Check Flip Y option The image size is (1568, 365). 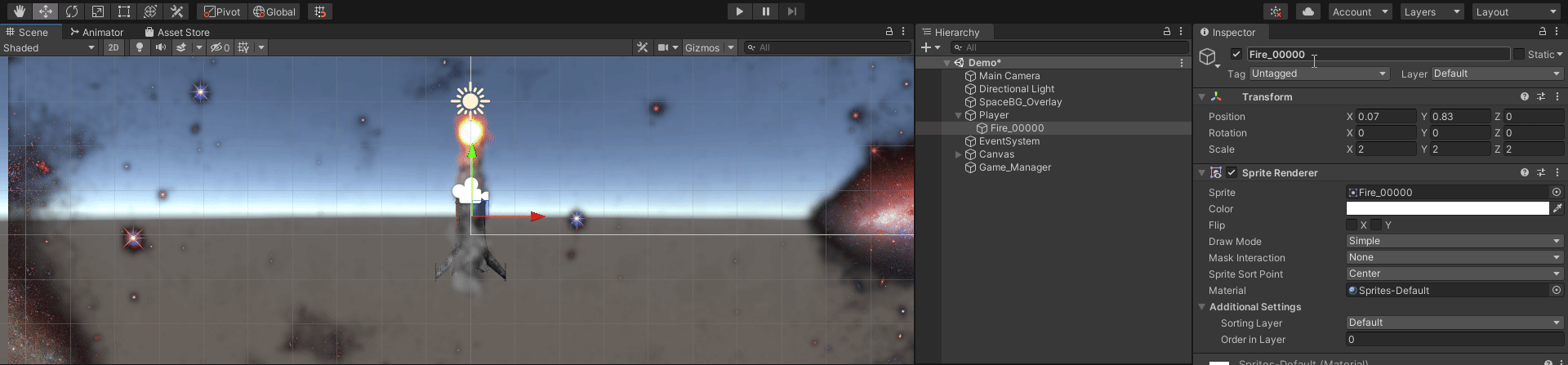(1377, 225)
